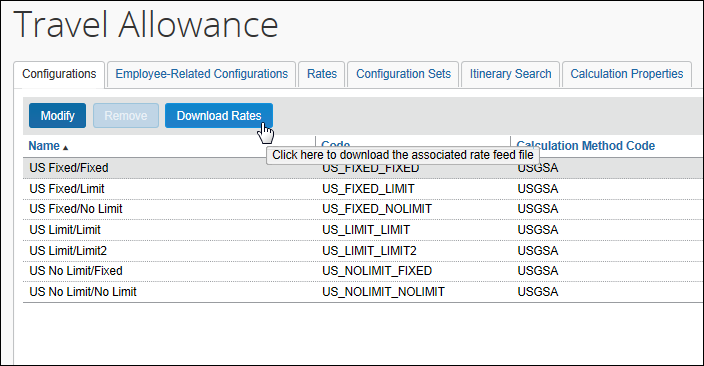Image resolution: width=704 pixels, height=366 pixels.
Task: Open the Configurations tab
Action: 59,74
